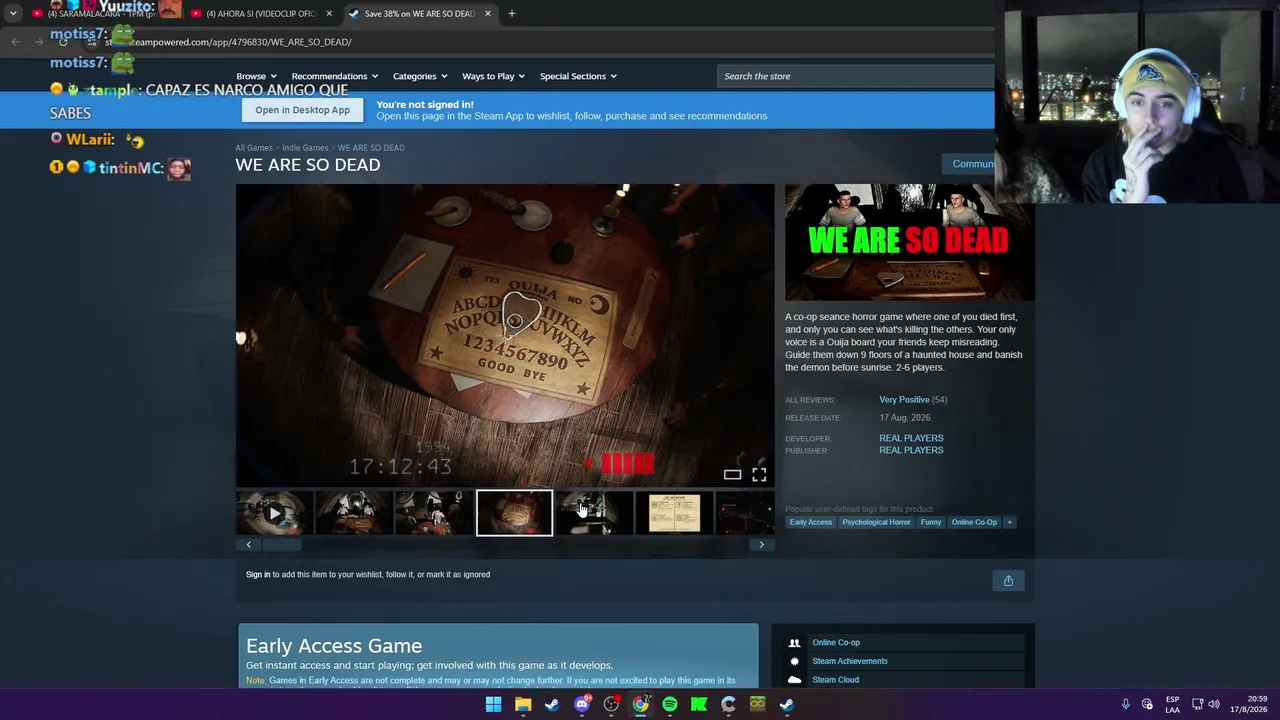Open the publisher REAL PLAYERS link
Image resolution: width=1280 pixels, height=720 pixels.
tap(911, 450)
